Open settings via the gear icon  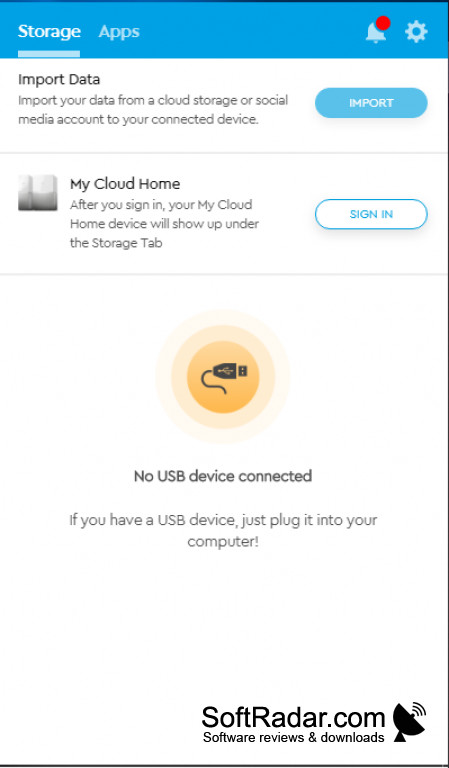[416, 32]
